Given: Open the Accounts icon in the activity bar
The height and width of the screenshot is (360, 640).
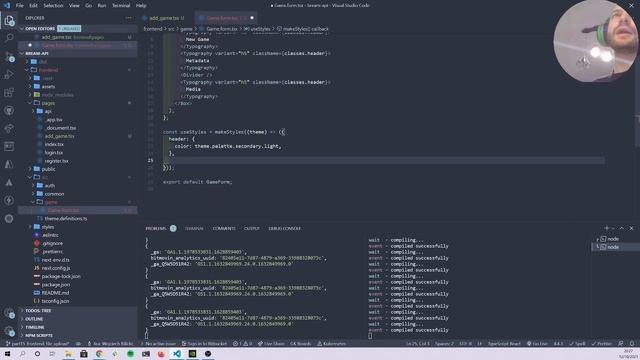Looking at the screenshot, I should 9,313.
